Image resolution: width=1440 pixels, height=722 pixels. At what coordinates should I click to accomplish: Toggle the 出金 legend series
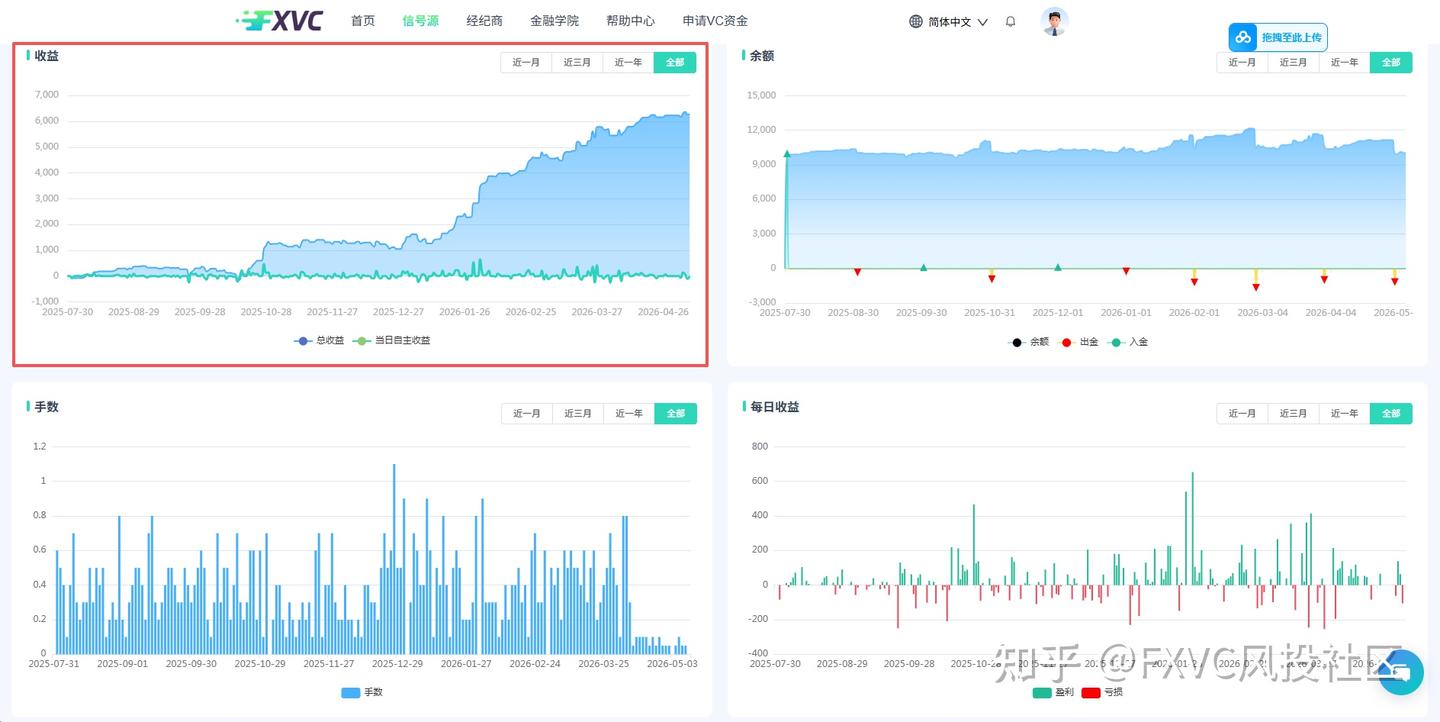pos(1078,342)
